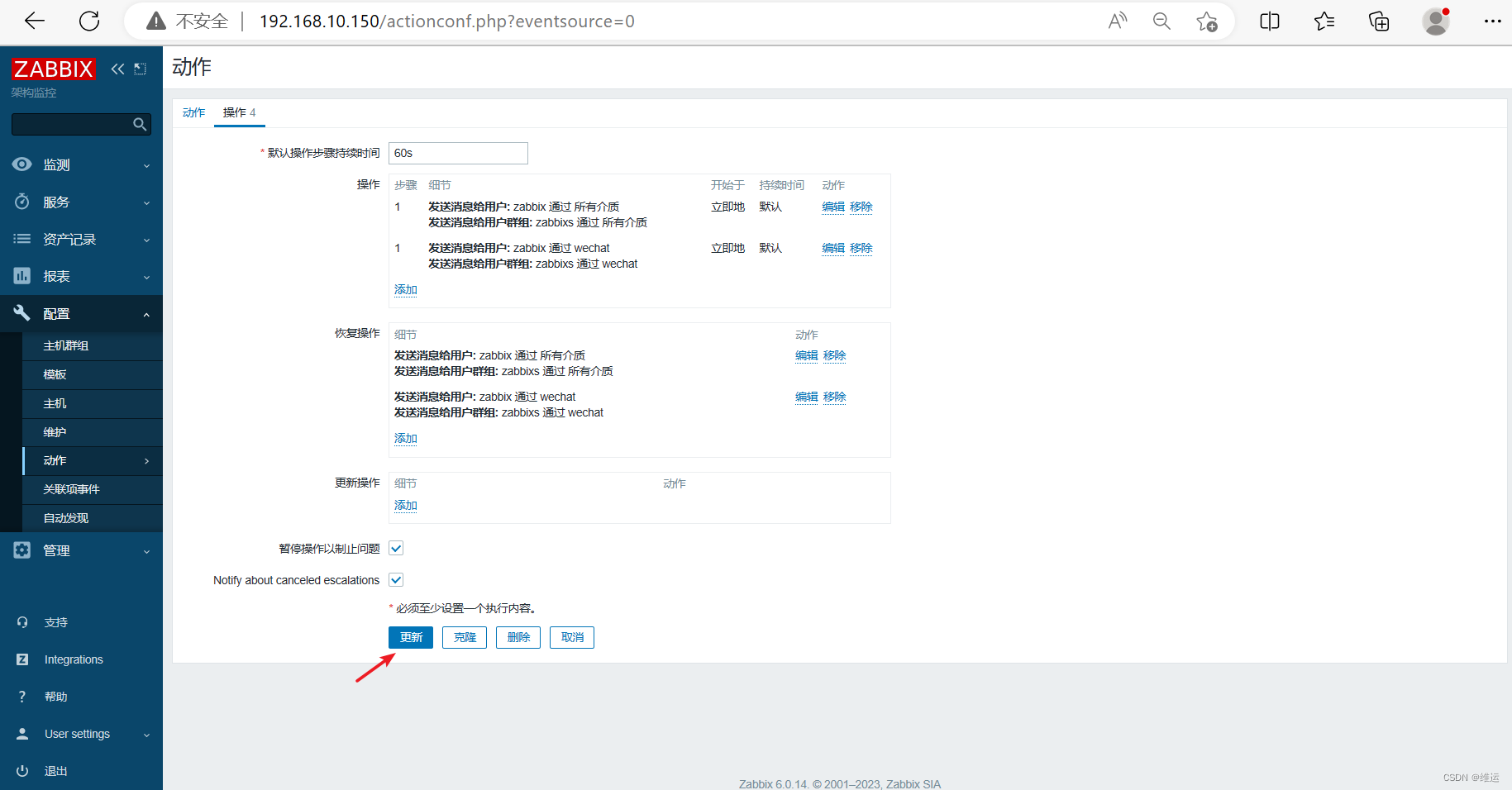Click the browser address bar URL
Image resolution: width=1512 pixels, height=790 pixels.
point(447,21)
